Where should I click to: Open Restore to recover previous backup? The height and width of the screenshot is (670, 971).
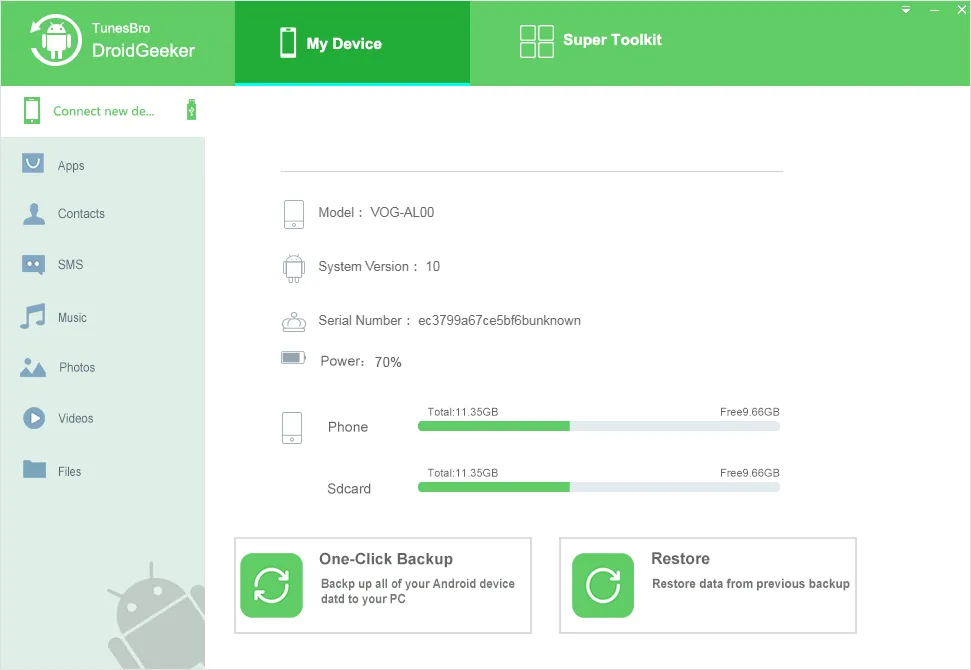coord(708,585)
